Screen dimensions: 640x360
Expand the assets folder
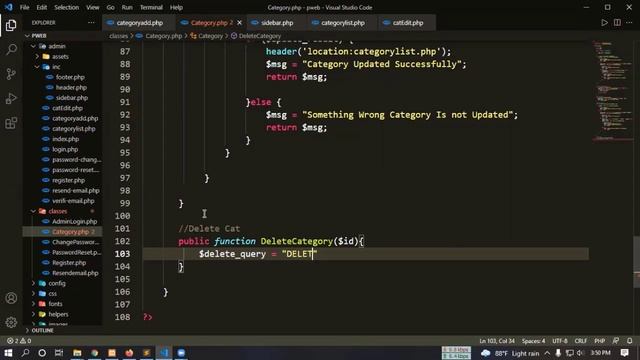pyautogui.click(x=60, y=56)
